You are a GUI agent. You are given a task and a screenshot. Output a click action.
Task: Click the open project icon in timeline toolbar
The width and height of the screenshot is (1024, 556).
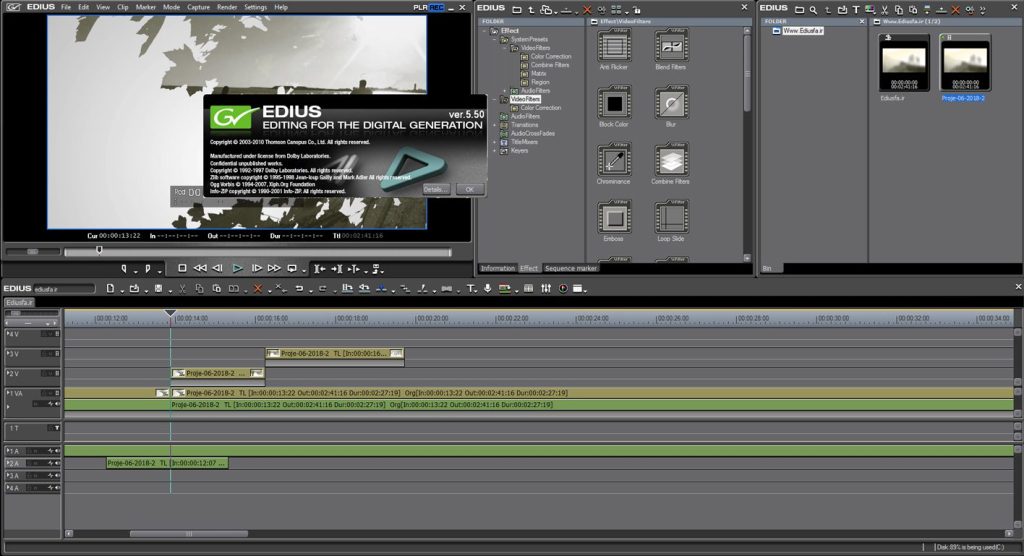[x=134, y=288]
